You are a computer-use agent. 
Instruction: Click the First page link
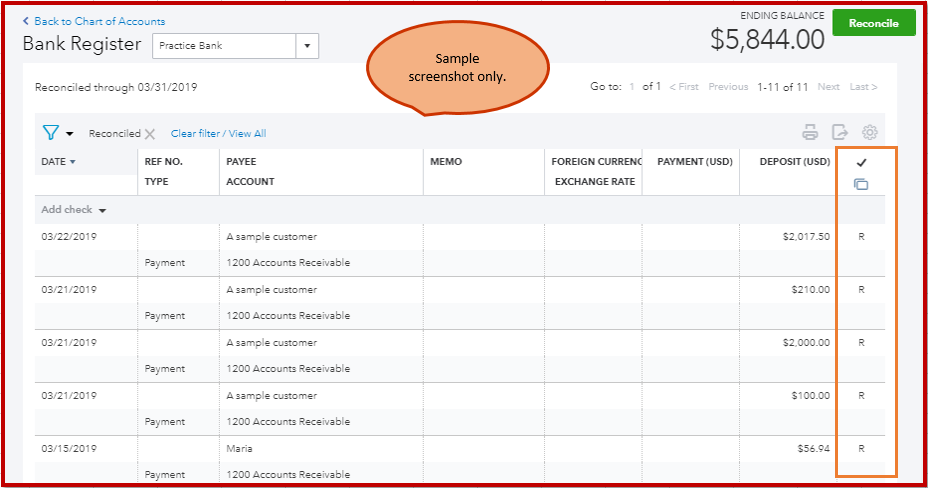coord(684,86)
